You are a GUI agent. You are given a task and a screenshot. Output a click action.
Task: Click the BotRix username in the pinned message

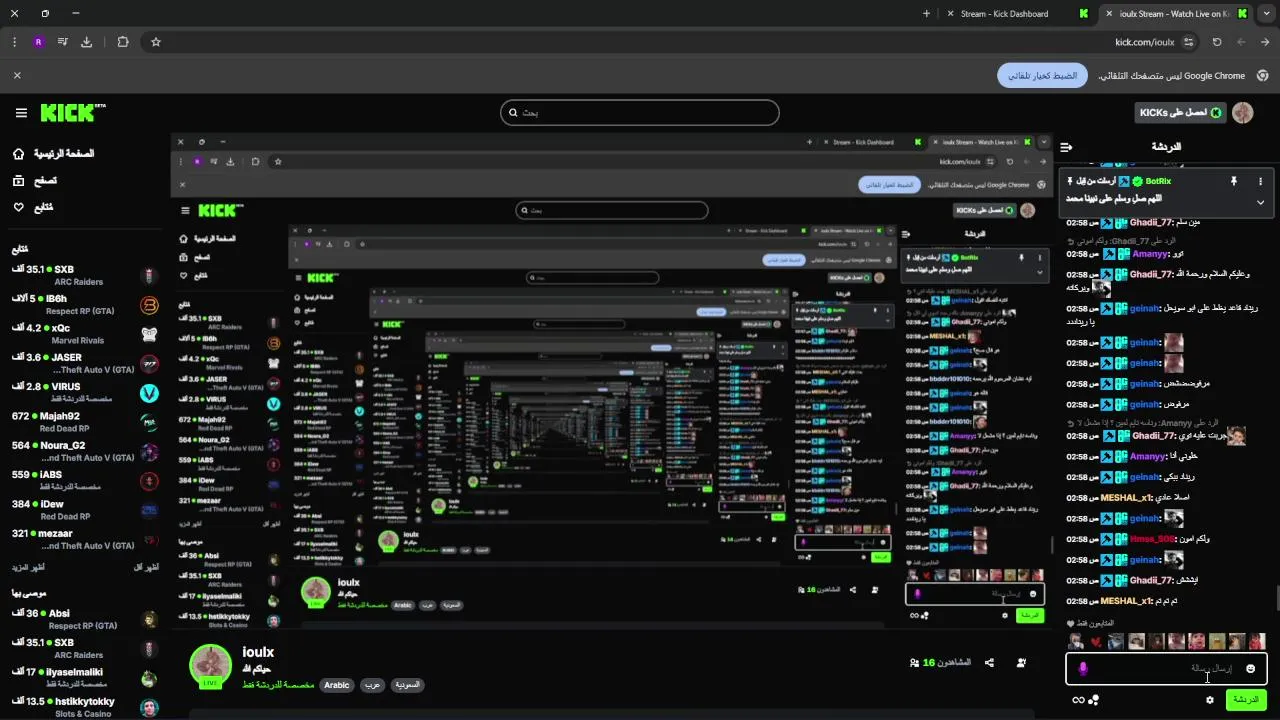1158,181
